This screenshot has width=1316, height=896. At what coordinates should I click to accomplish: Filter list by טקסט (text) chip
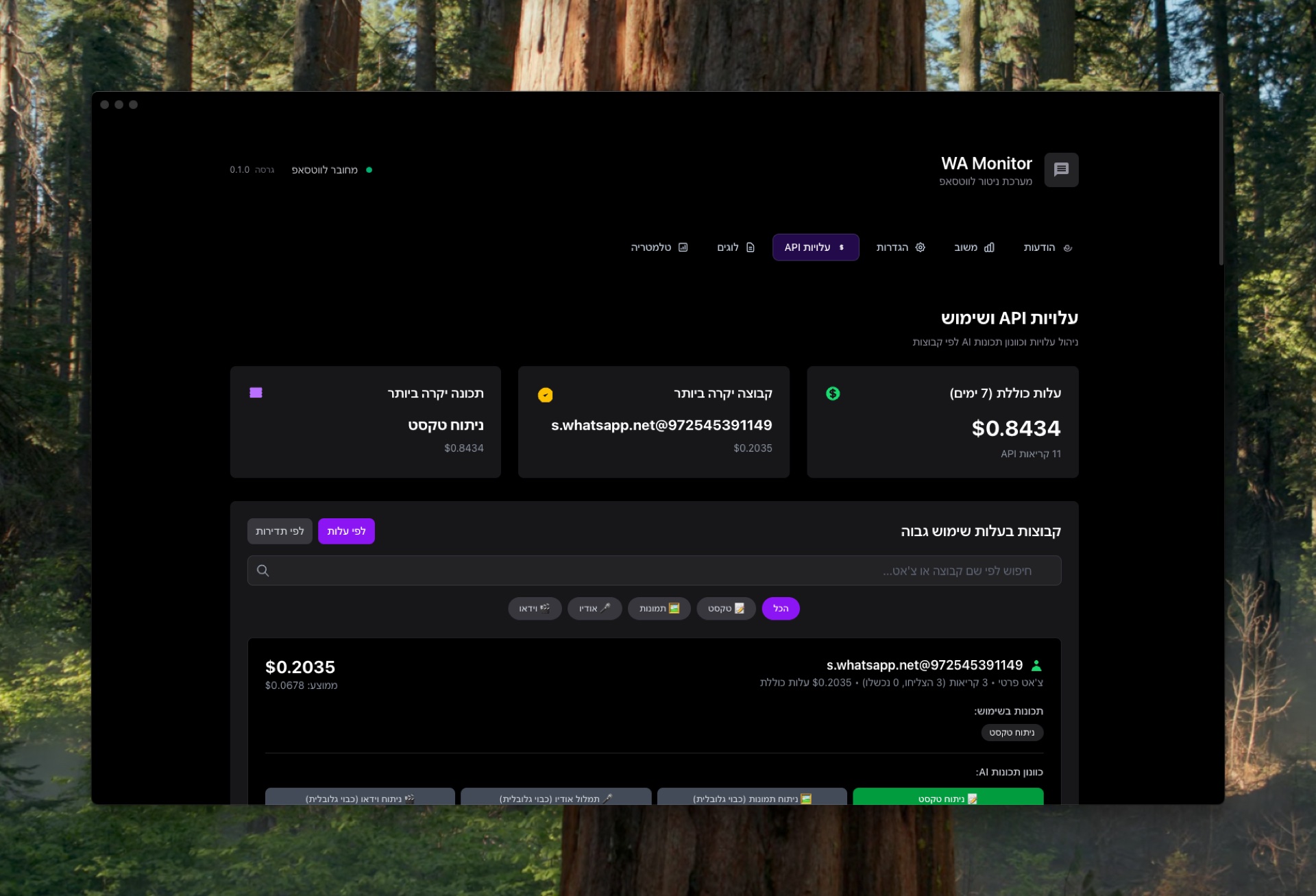(x=726, y=608)
